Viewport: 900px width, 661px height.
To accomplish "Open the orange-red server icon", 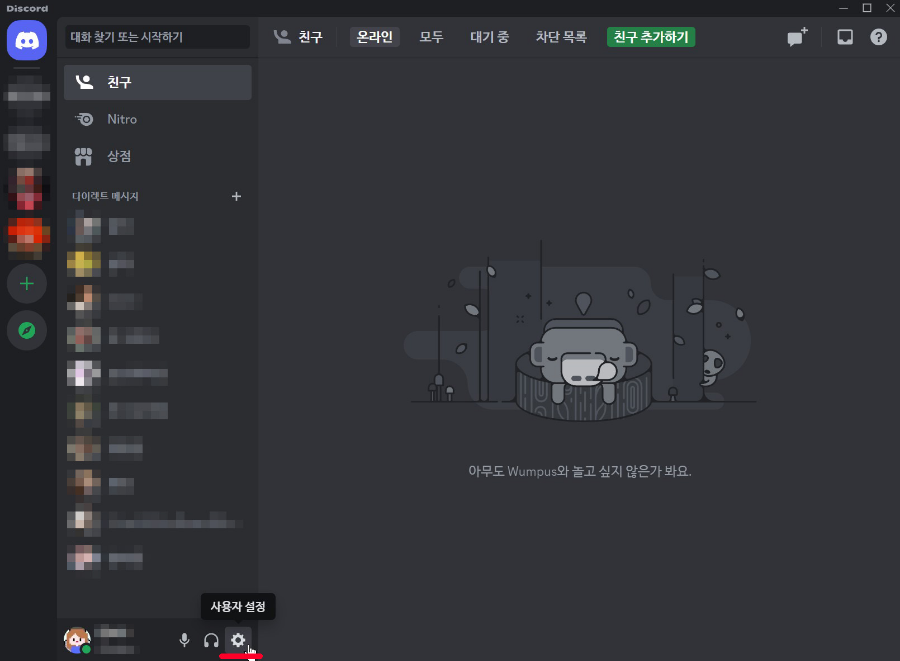I will click(x=27, y=236).
